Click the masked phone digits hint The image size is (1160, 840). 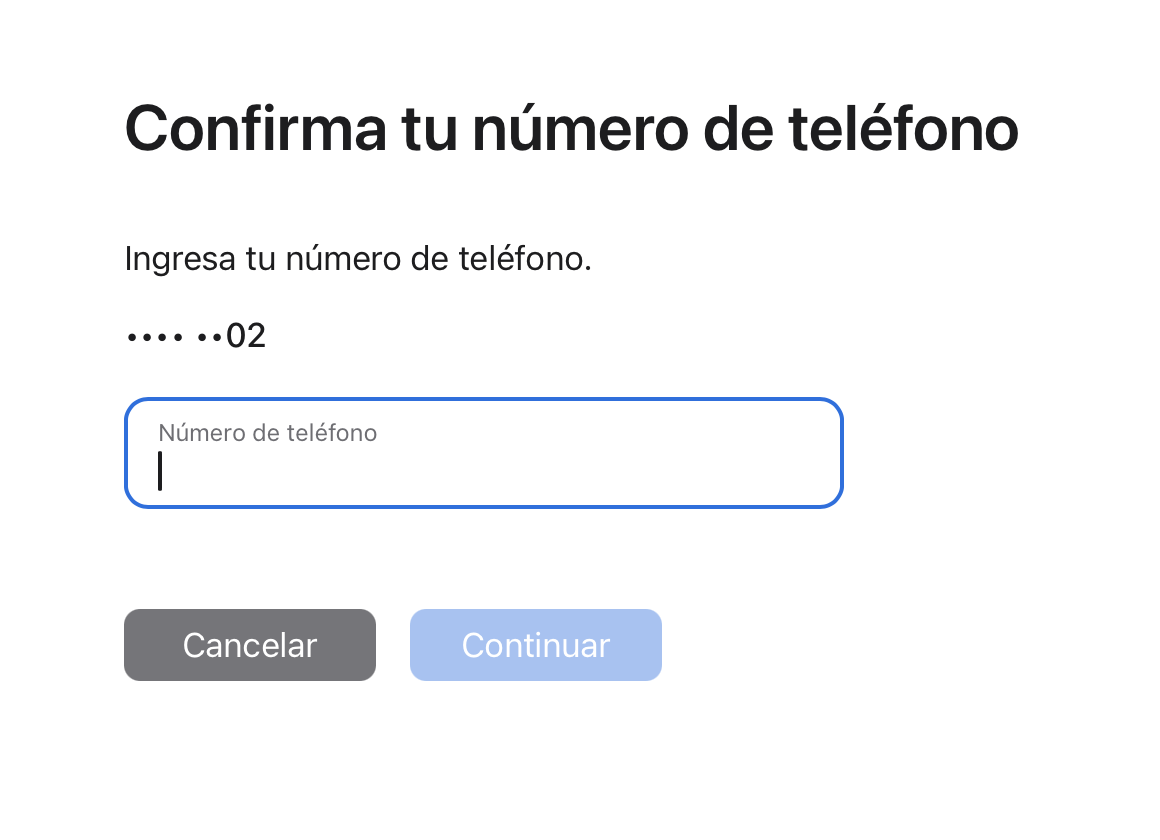pos(196,336)
